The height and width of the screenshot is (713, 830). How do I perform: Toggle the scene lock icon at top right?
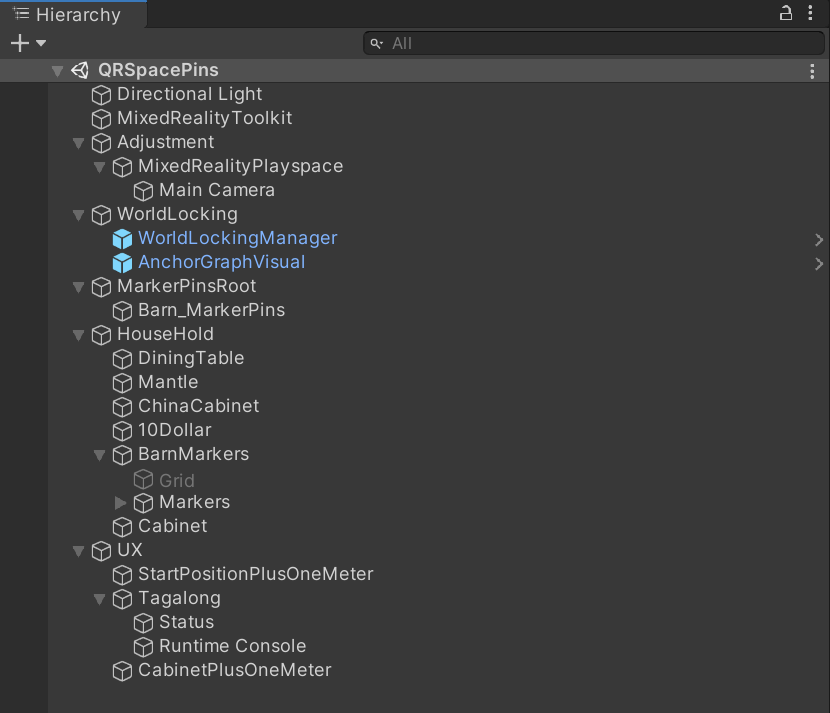click(x=786, y=12)
